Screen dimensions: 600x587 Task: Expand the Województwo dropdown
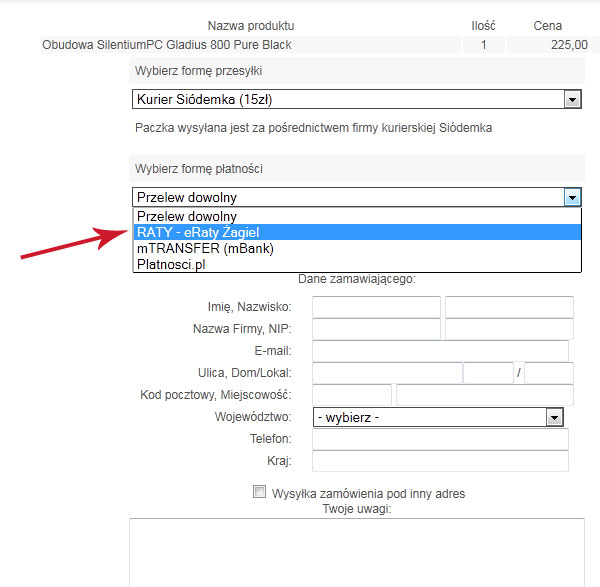pyautogui.click(x=439, y=417)
